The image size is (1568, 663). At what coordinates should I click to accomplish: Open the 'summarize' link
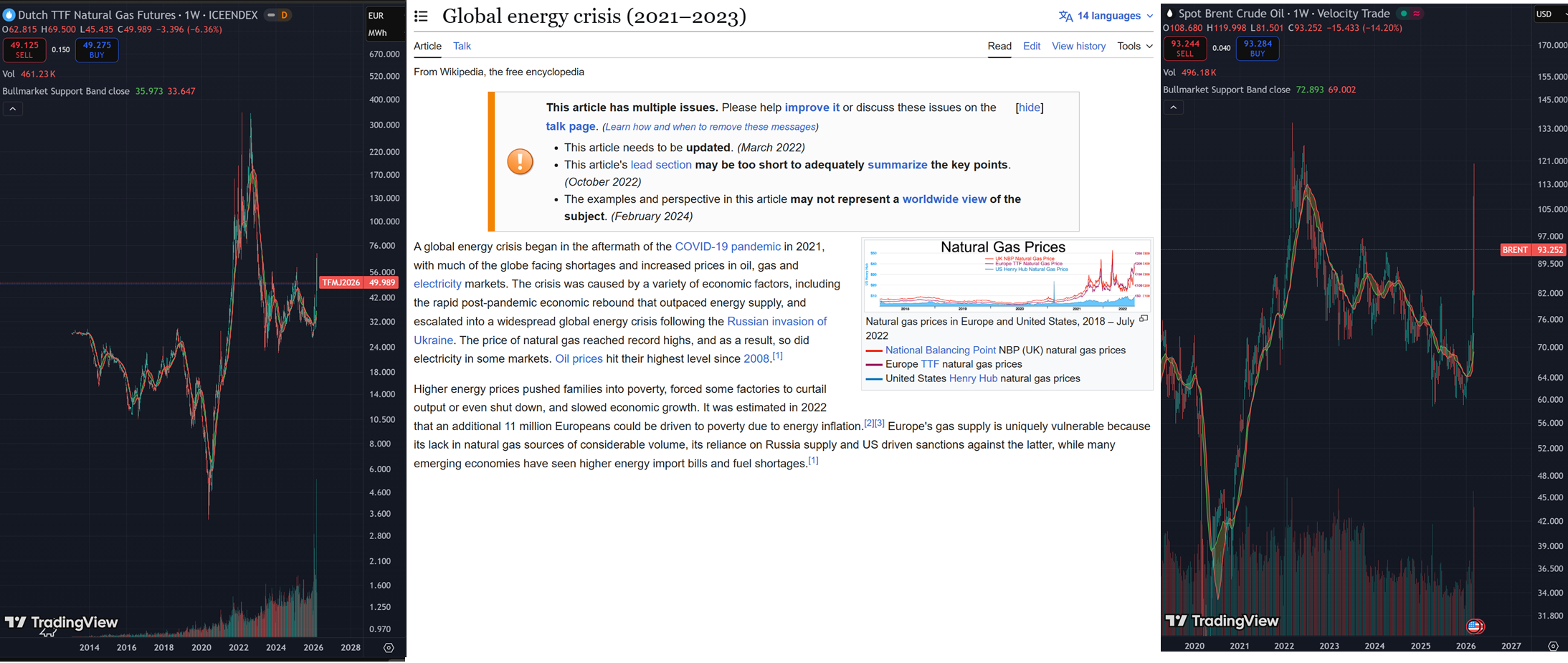coord(898,165)
